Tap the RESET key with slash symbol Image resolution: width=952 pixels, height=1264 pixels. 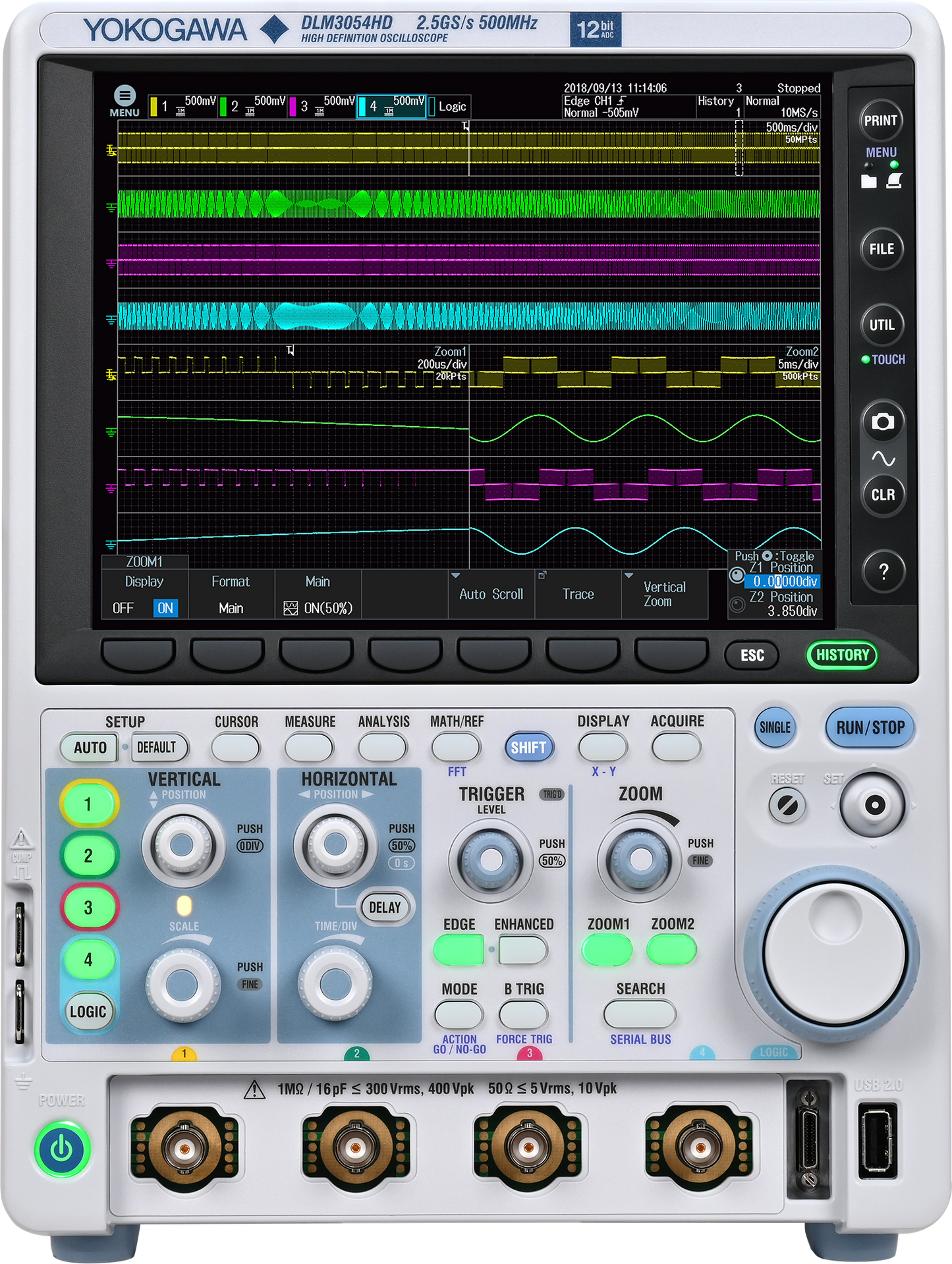point(787,804)
